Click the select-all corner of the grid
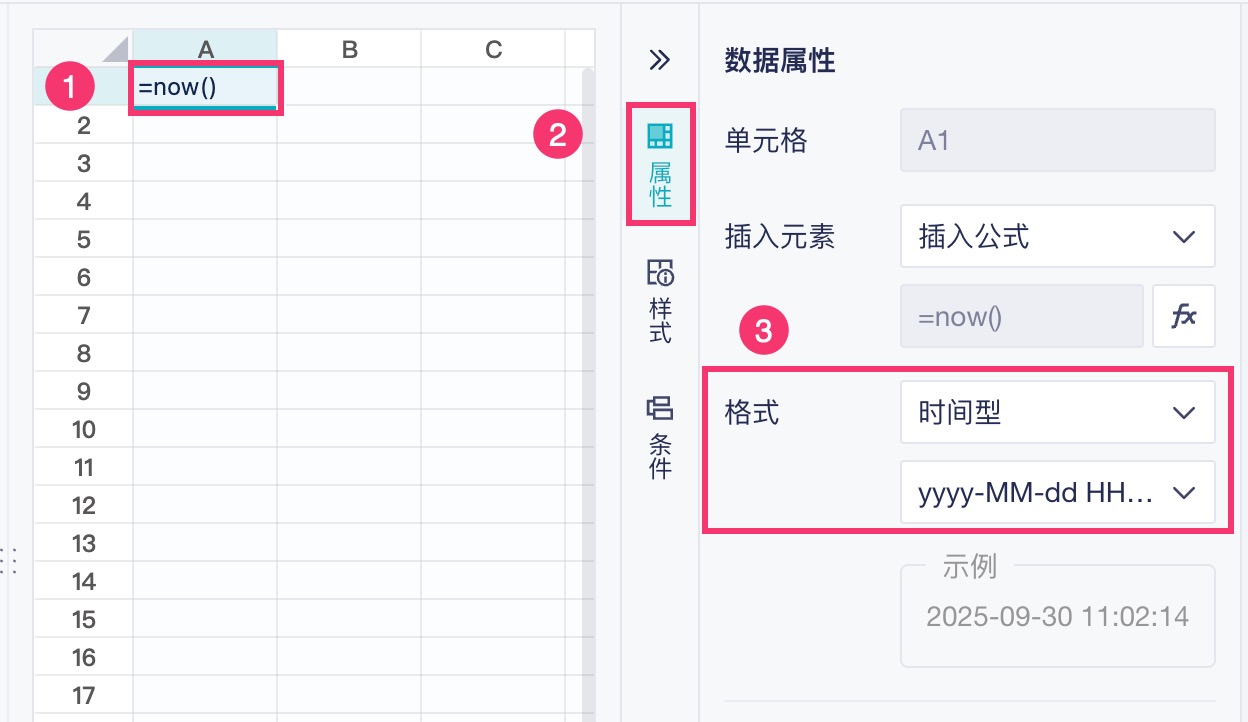 (x=83, y=49)
